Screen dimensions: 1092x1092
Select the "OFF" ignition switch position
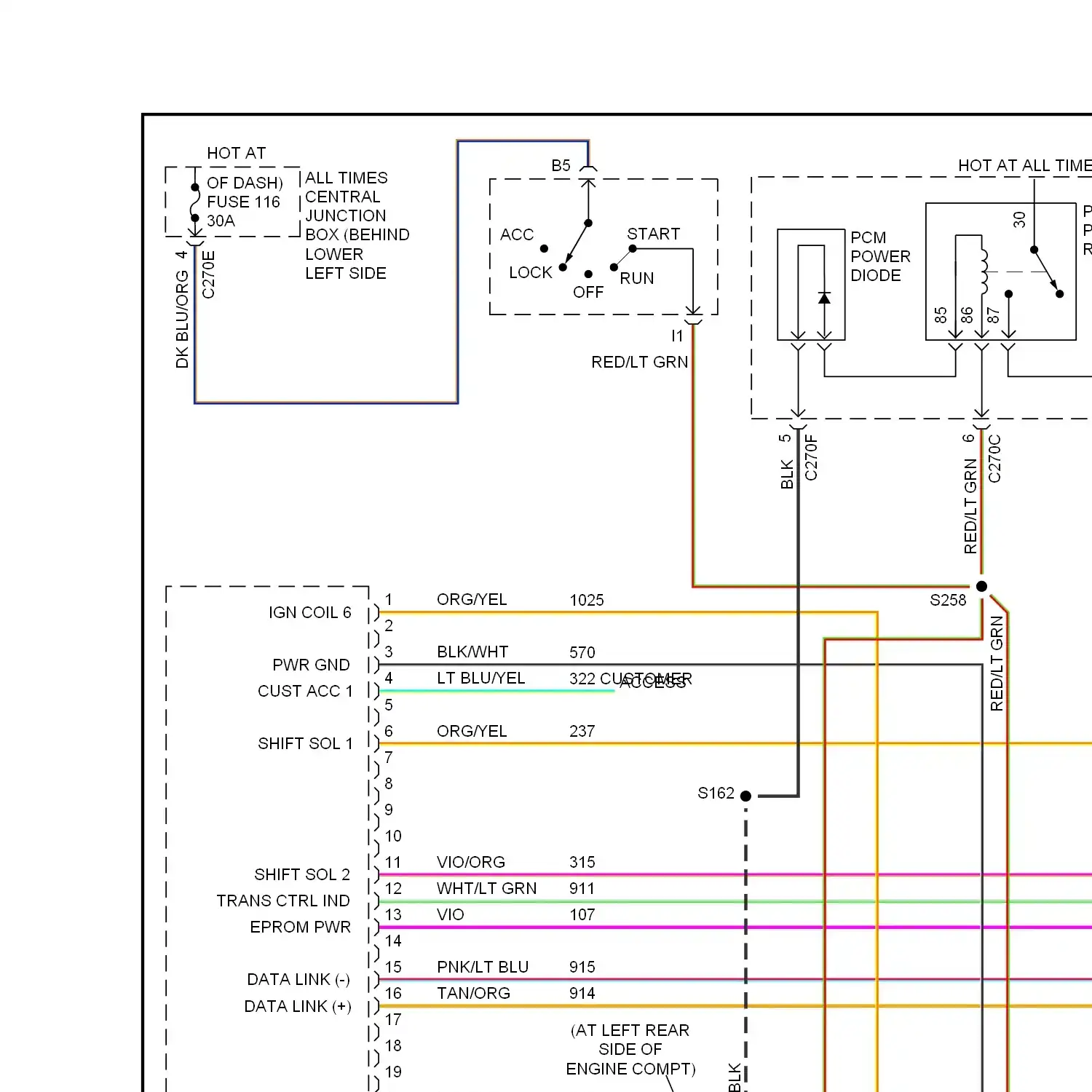[x=588, y=292]
